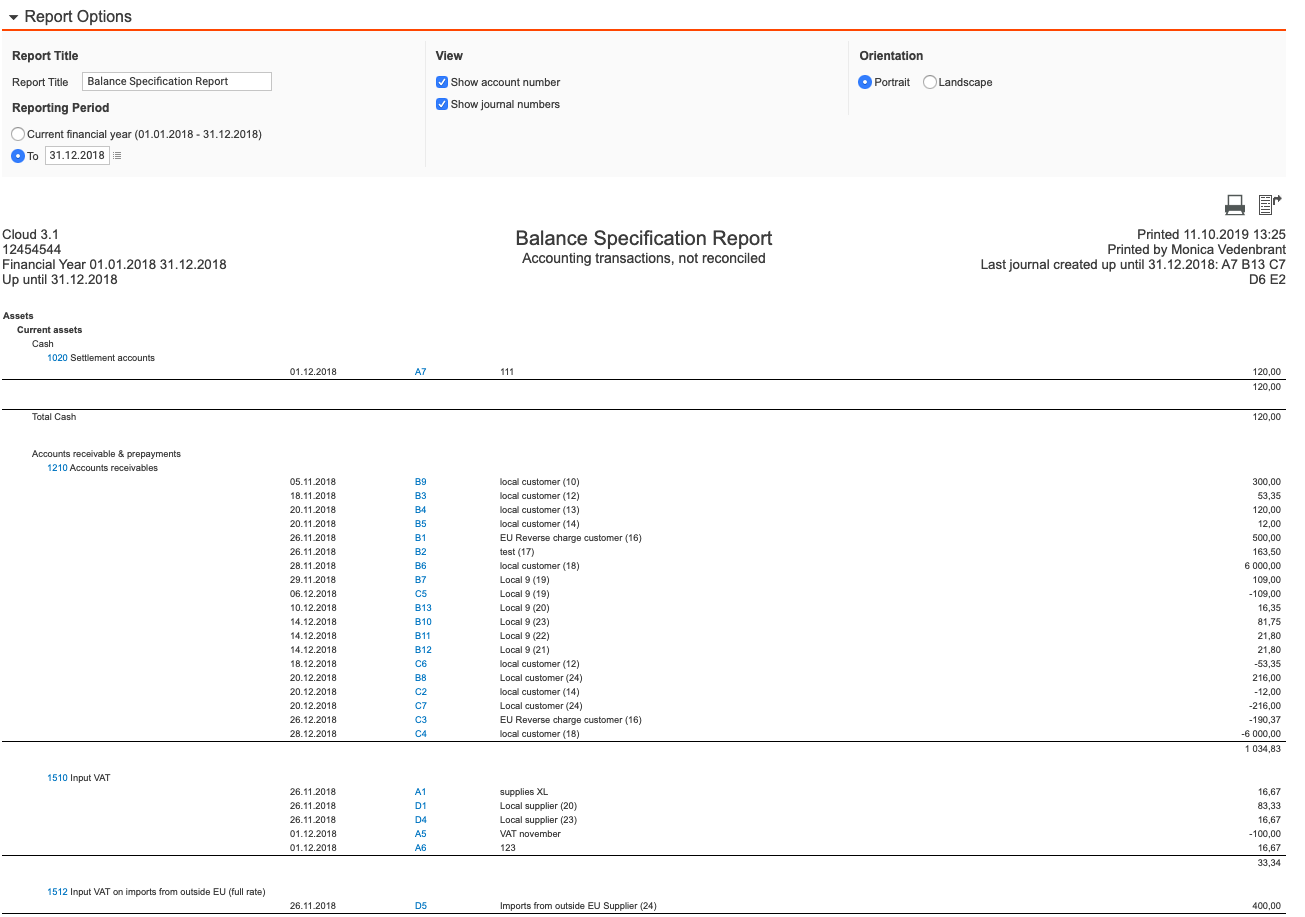Collapse the Report Options section

12,16
